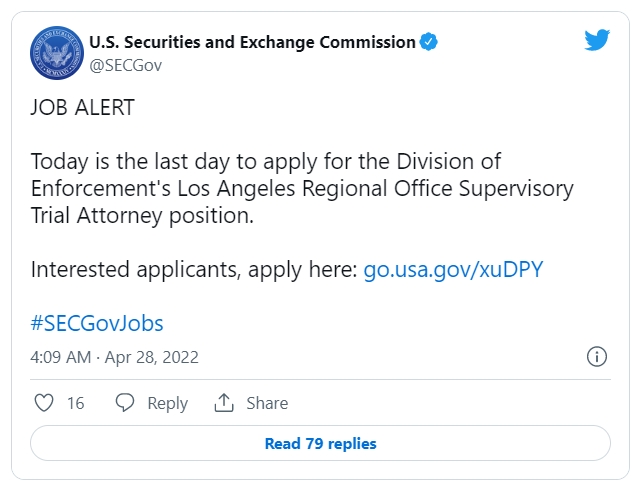The height and width of the screenshot is (483, 633).
Task: Click the word Commission in header
Action: (367, 42)
